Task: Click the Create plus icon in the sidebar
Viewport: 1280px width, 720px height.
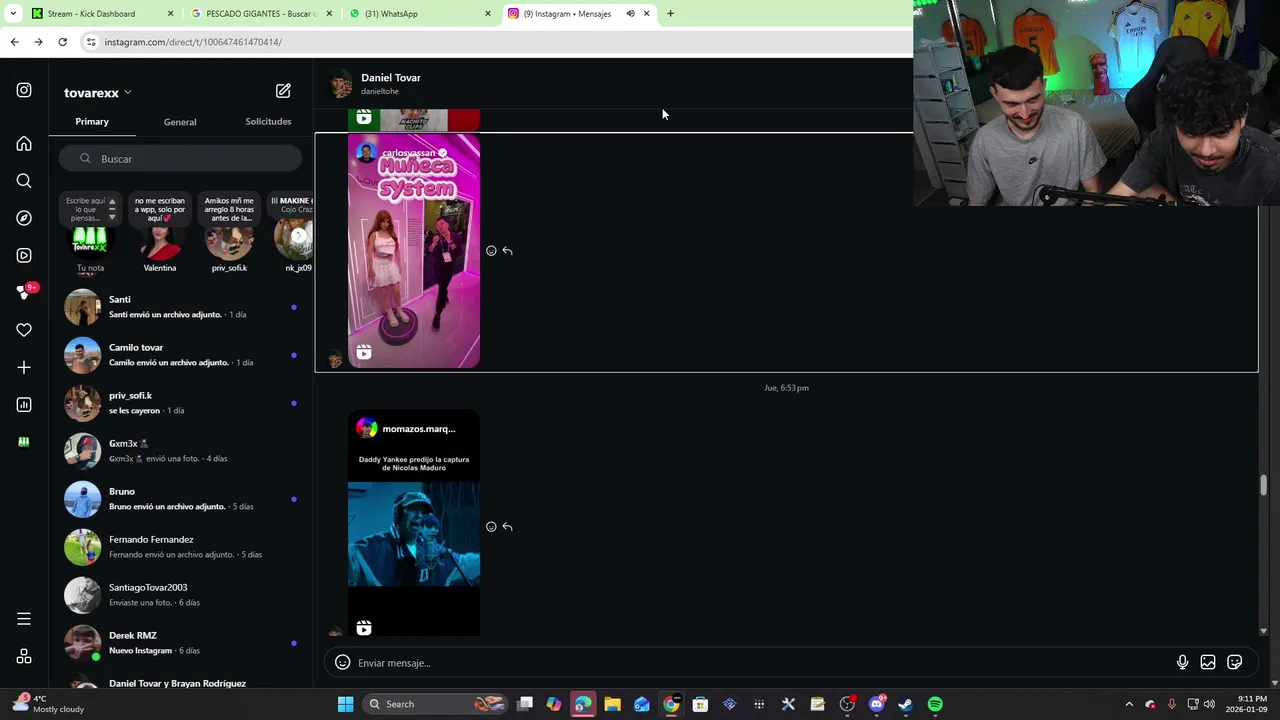Action: point(24,367)
